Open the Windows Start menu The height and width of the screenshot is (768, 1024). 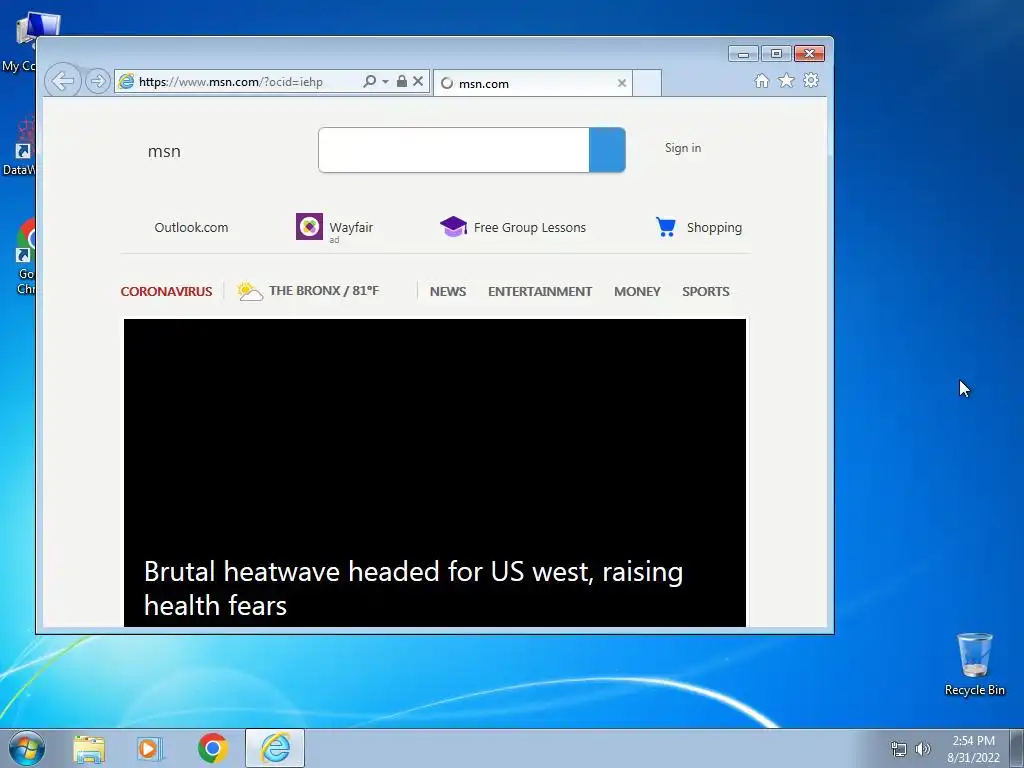[27, 748]
